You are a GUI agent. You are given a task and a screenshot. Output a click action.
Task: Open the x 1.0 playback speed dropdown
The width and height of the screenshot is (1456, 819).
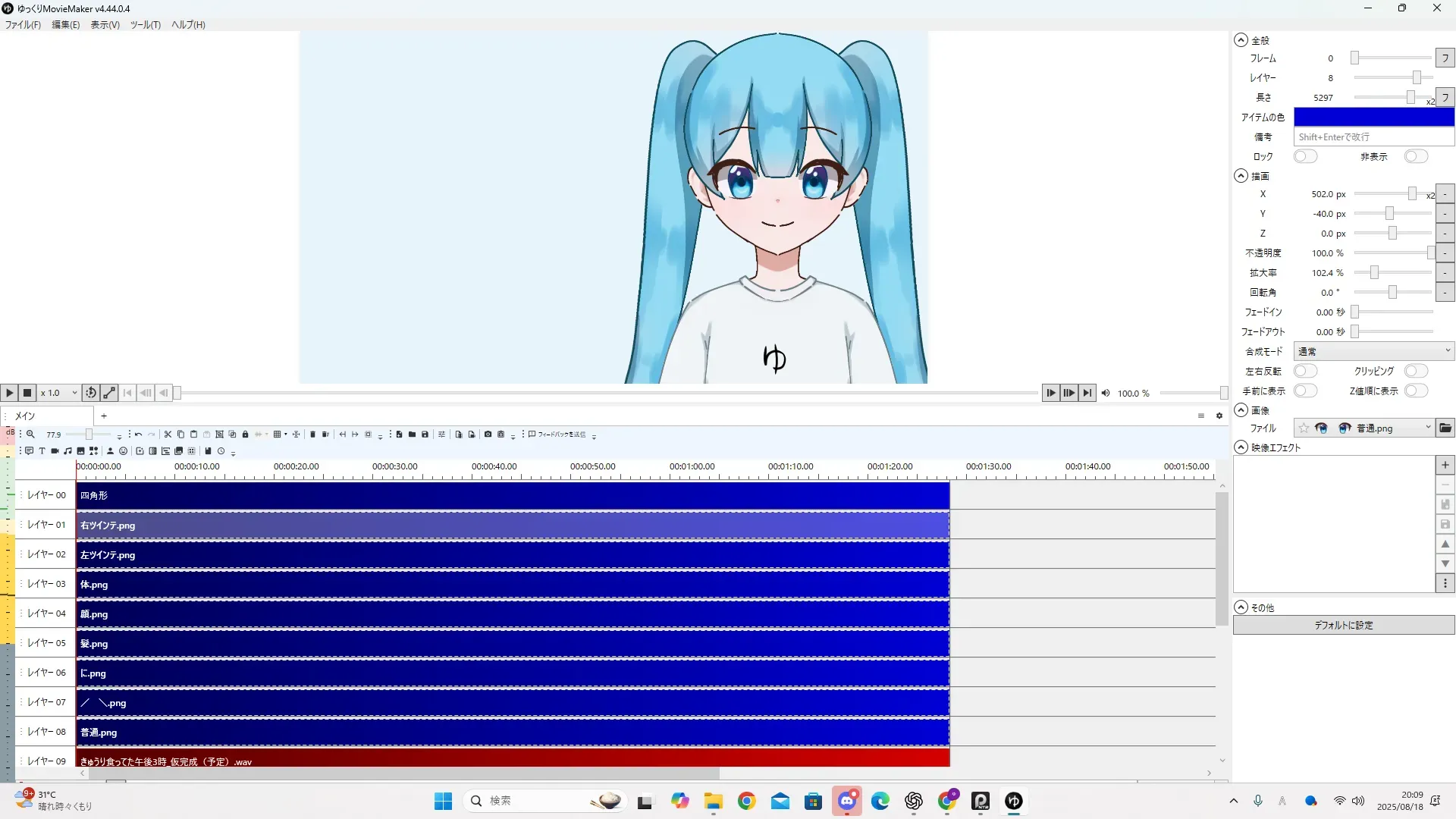(x=59, y=393)
